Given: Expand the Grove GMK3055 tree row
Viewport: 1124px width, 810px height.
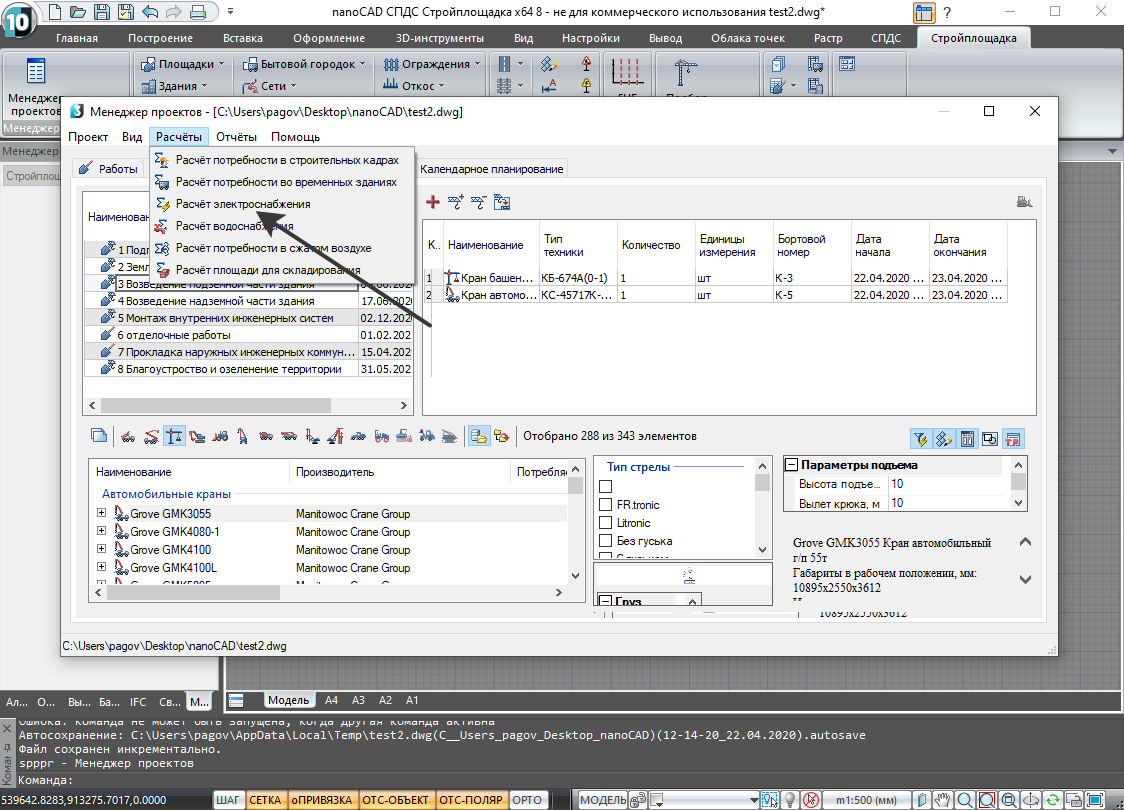Looking at the screenshot, I should 102,513.
